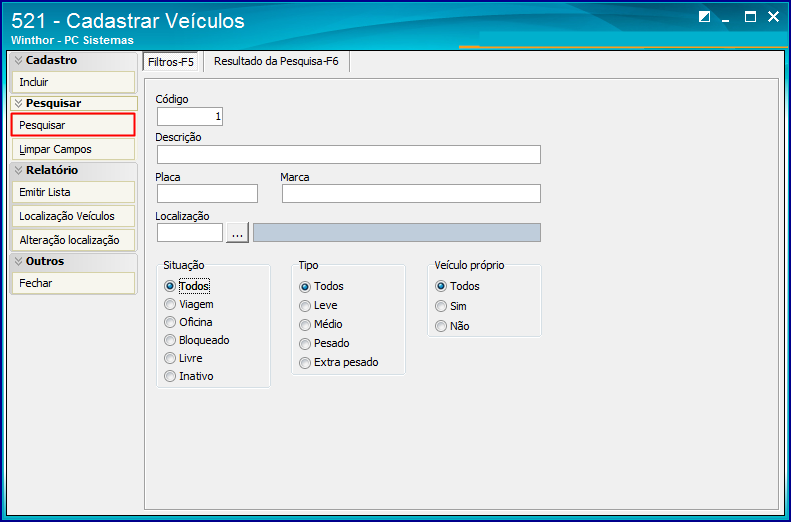Click the Incluir button
Viewport: 791px width, 522px height.
tap(73, 82)
